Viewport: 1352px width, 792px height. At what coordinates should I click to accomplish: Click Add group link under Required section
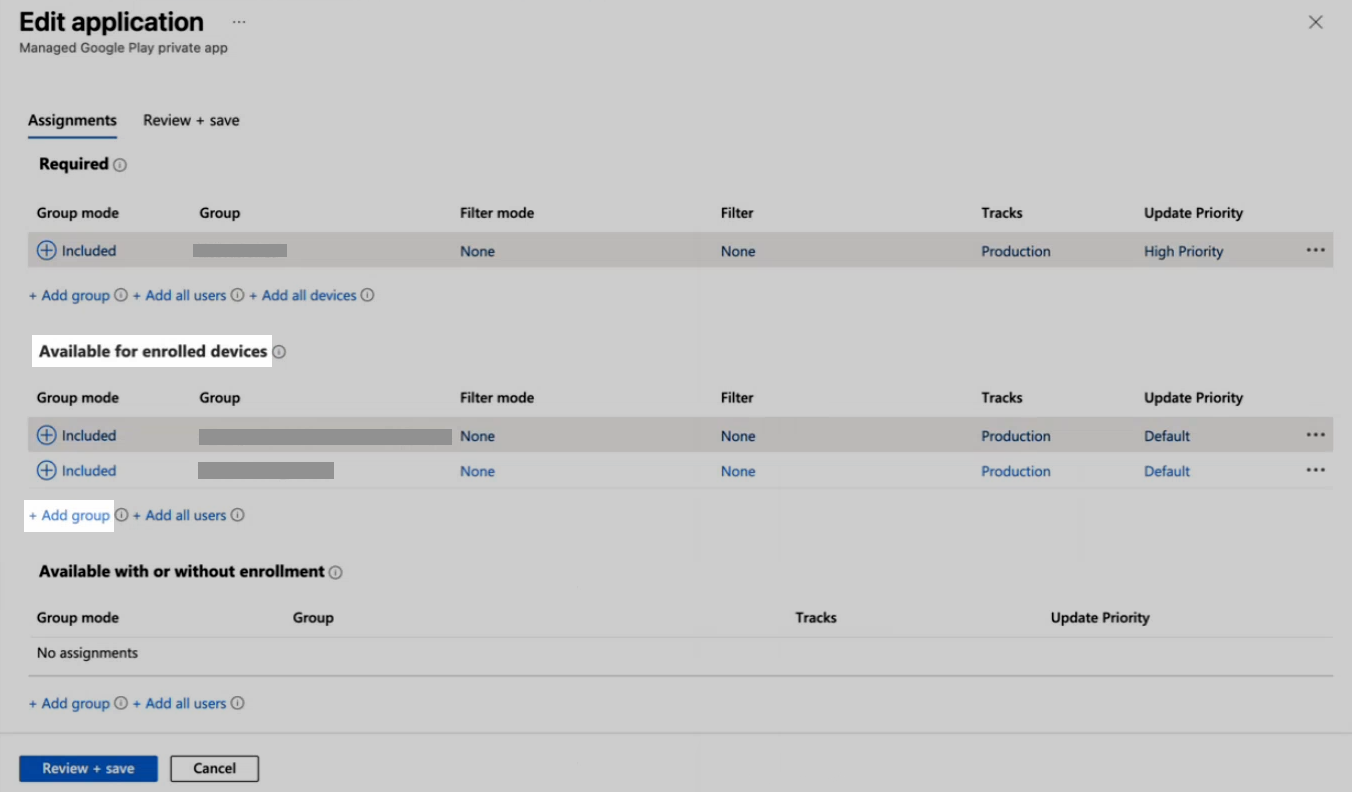pos(70,296)
